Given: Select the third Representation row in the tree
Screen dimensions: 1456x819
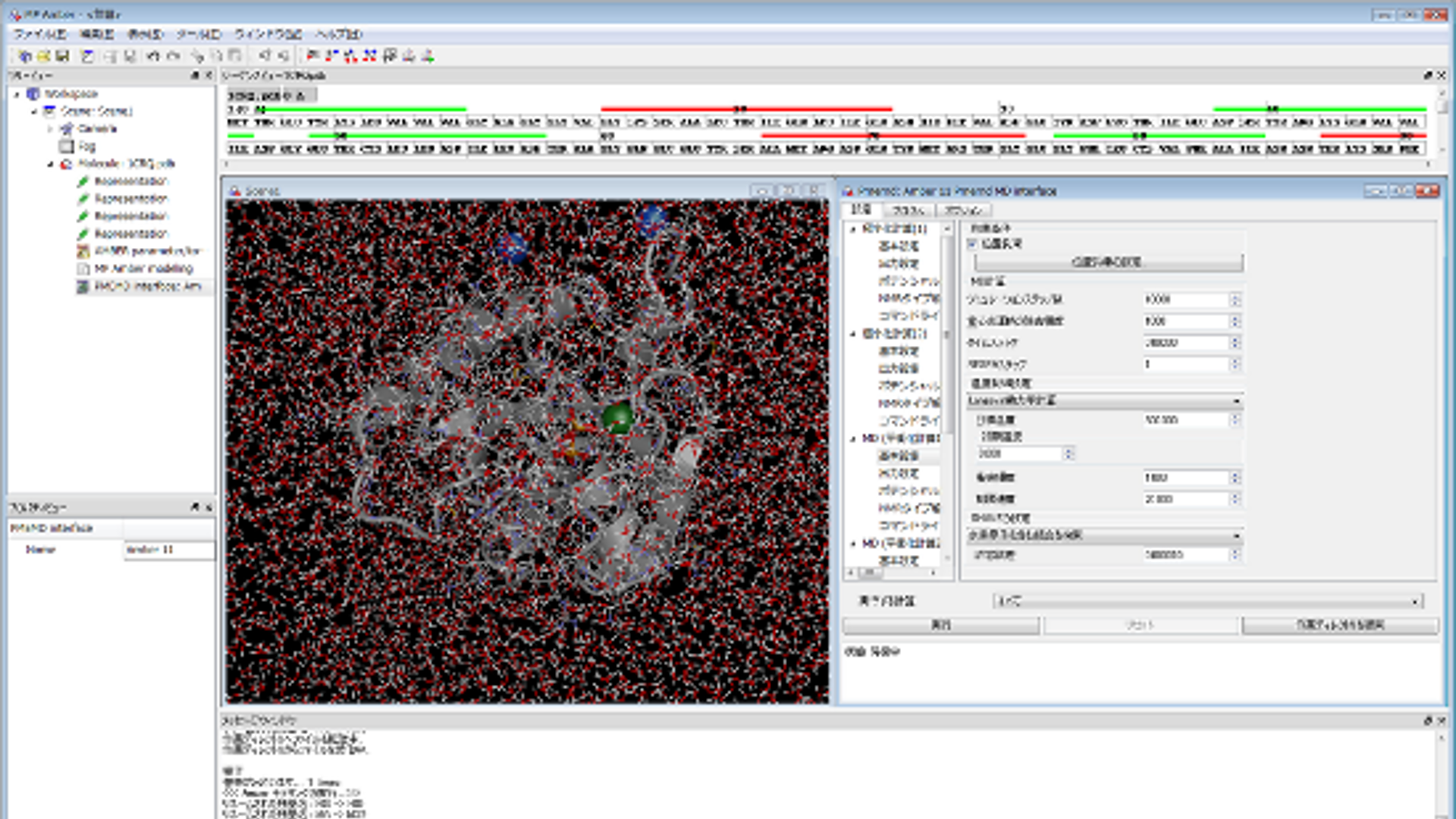Looking at the screenshot, I should click(x=130, y=216).
